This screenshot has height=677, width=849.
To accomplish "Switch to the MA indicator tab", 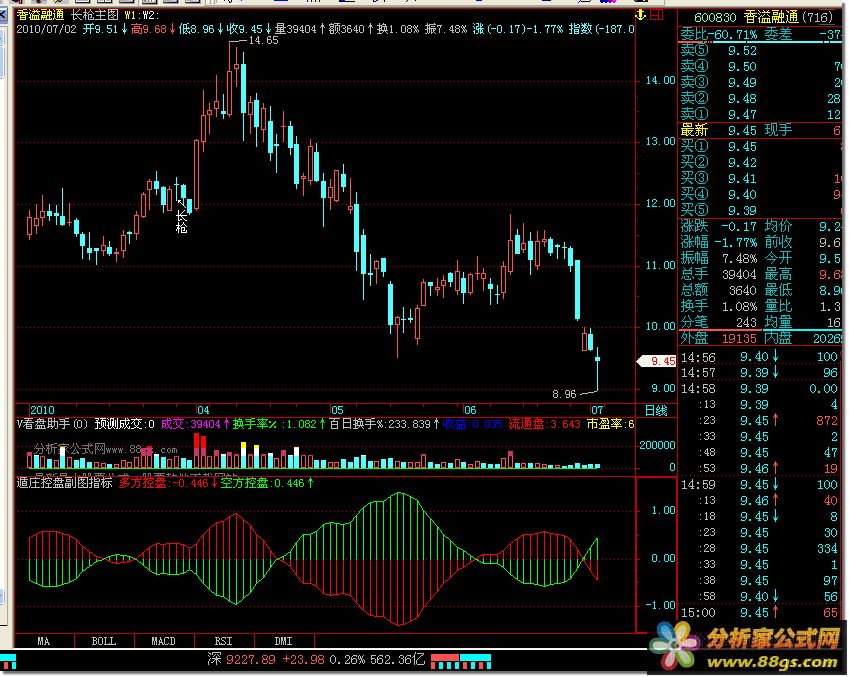I will [x=44, y=640].
